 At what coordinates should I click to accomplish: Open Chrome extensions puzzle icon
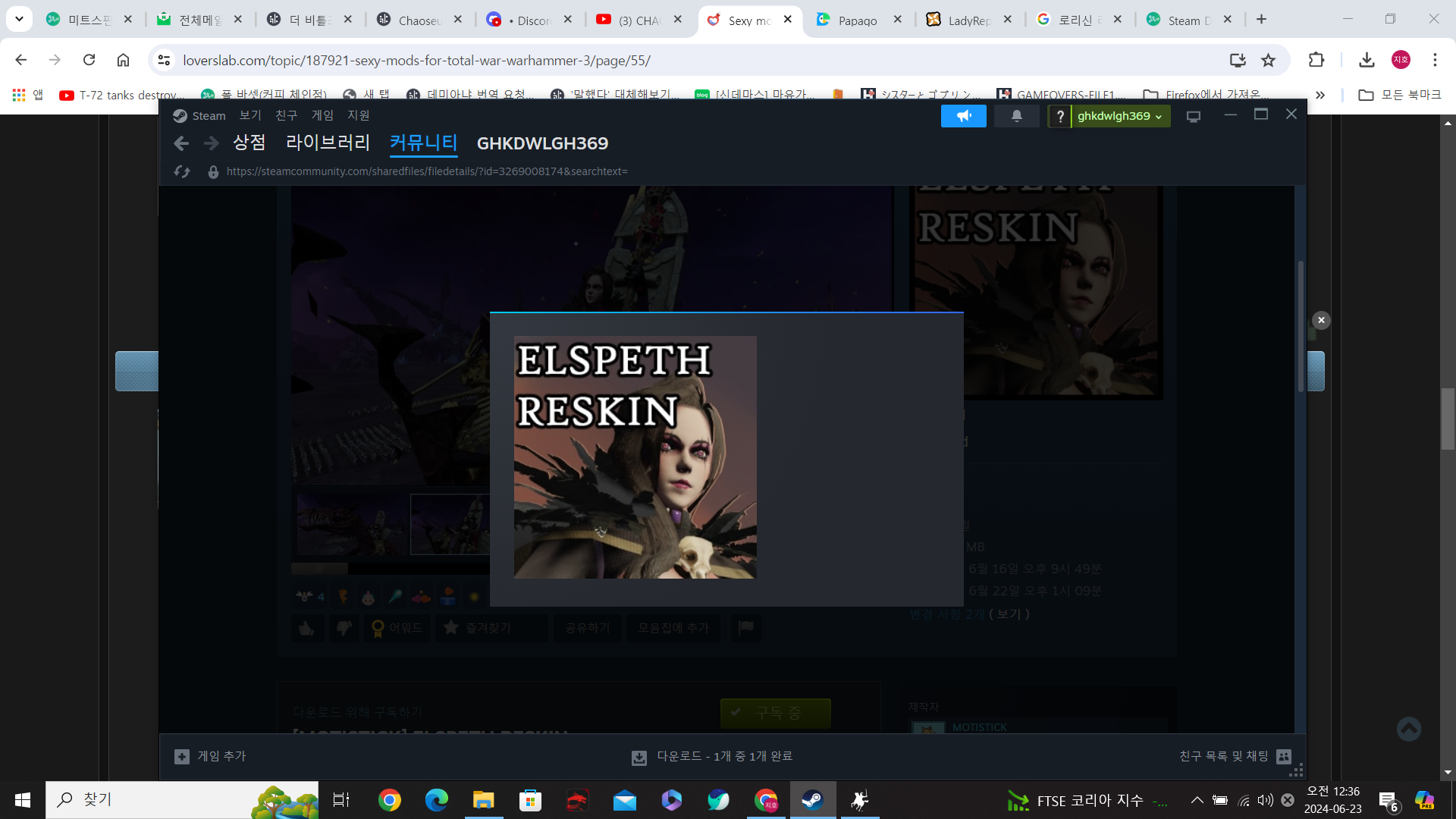[x=1316, y=60]
